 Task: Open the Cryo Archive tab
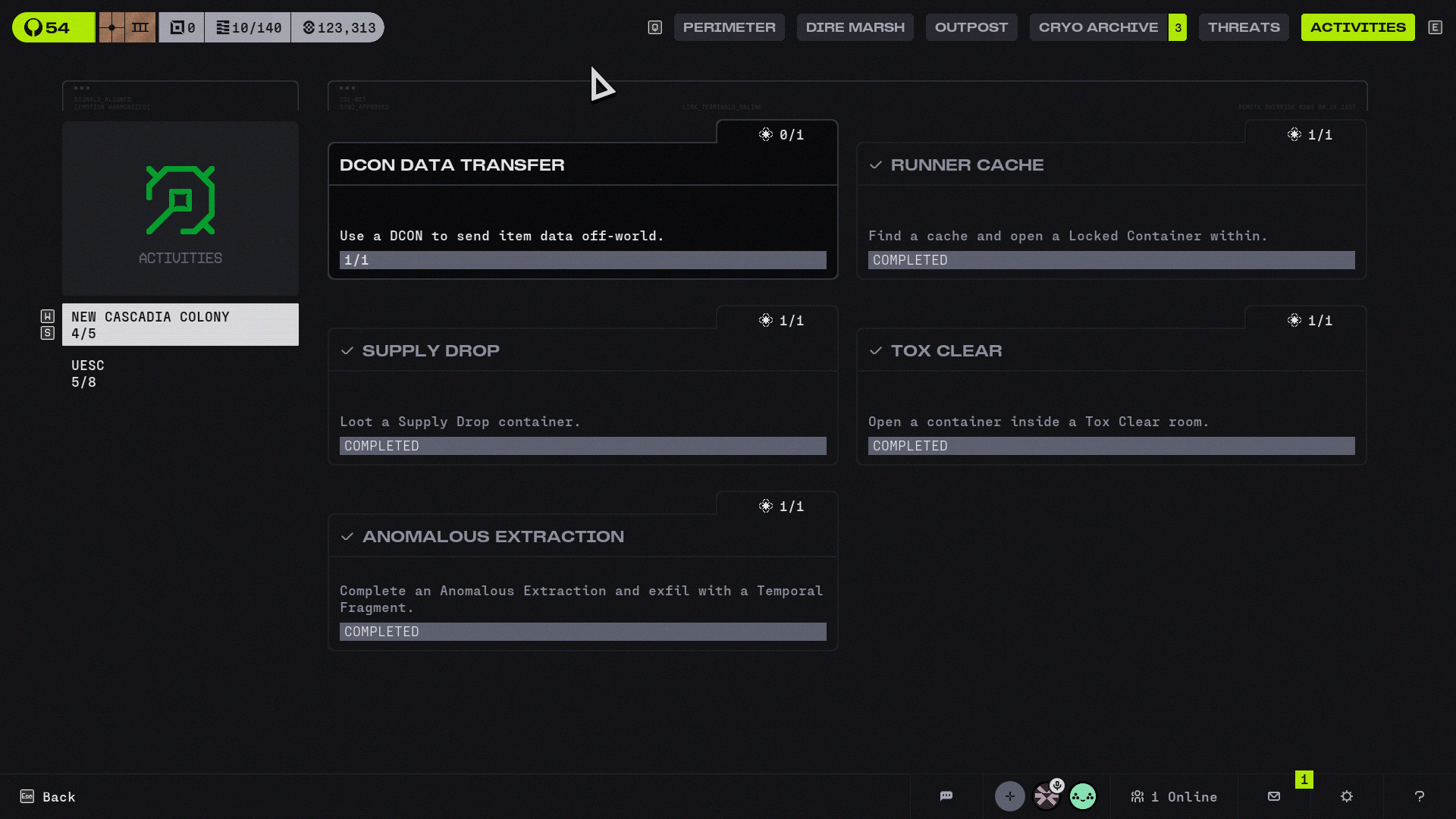point(1098,27)
